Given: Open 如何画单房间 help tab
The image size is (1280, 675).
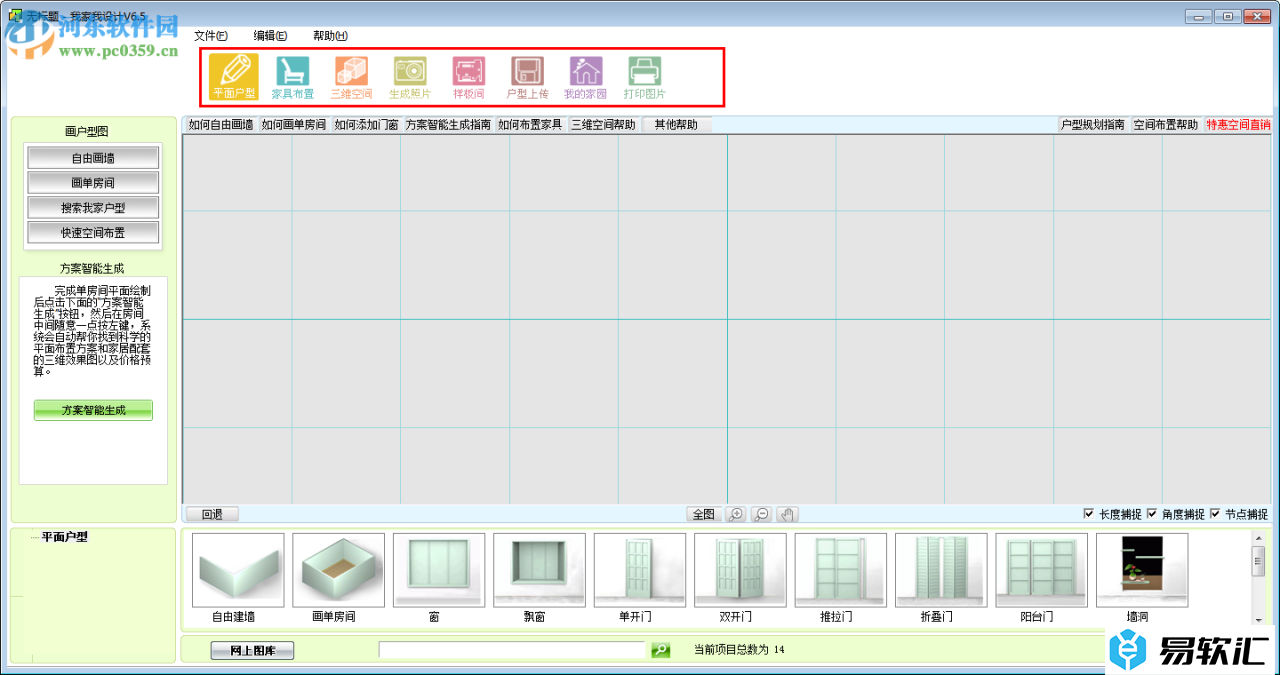Looking at the screenshot, I should 294,125.
